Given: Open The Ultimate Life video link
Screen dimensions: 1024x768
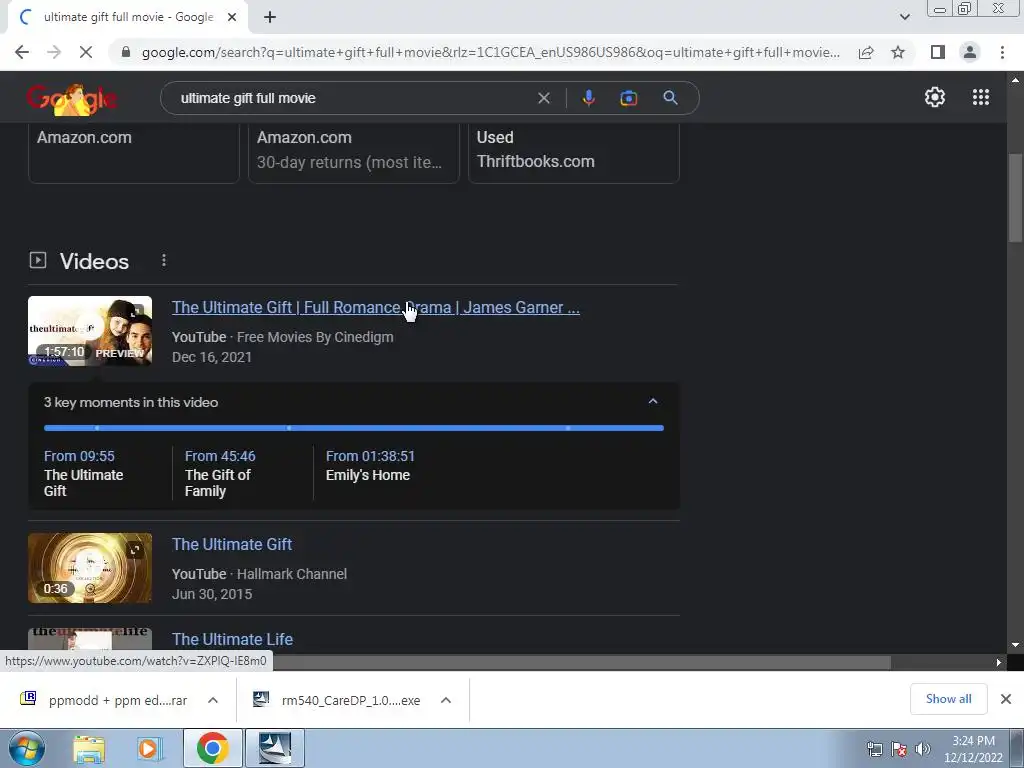Looking at the screenshot, I should [232, 639].
